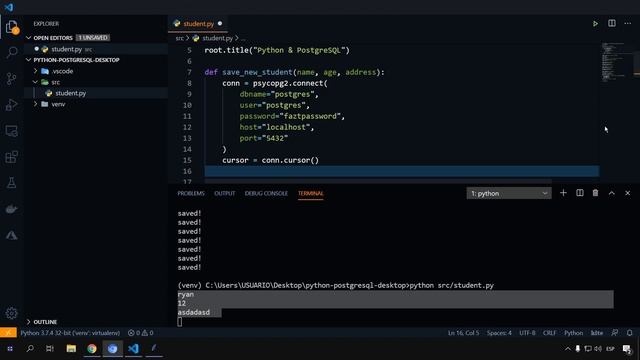Click the save_new_student function name
640x360 pixels.
coord(257,72)
